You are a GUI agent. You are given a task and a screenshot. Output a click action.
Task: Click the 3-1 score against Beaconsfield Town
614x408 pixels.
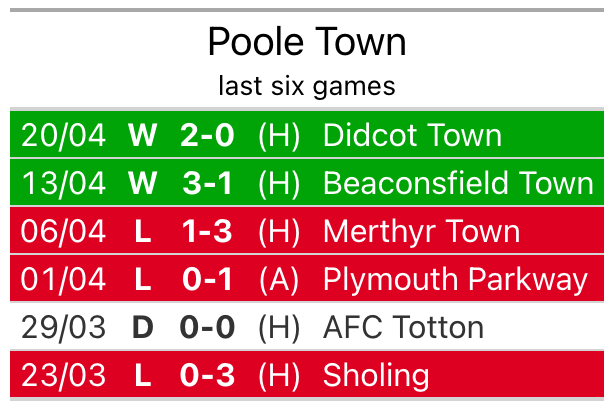click(207, 183)
